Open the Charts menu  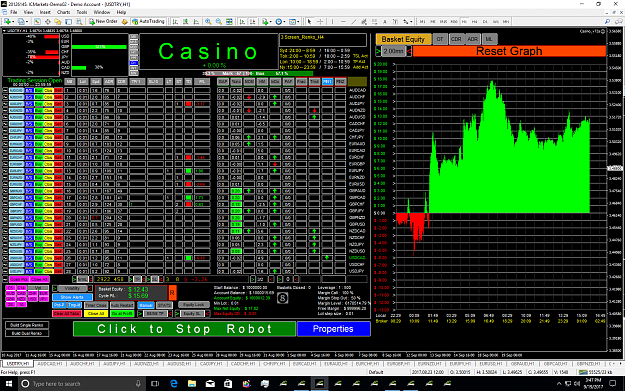(63, 12)
